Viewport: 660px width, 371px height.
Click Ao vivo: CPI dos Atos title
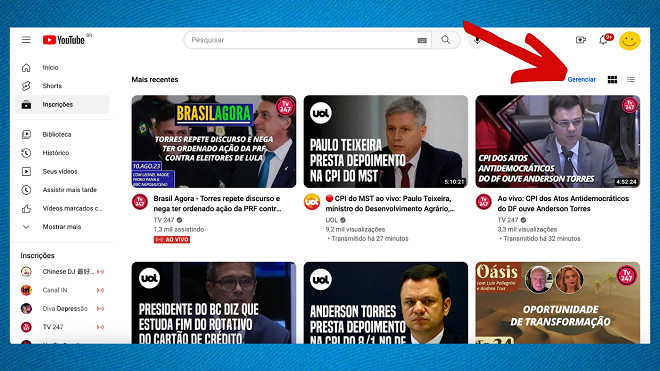pyautogui.click(x=563, y=203)
